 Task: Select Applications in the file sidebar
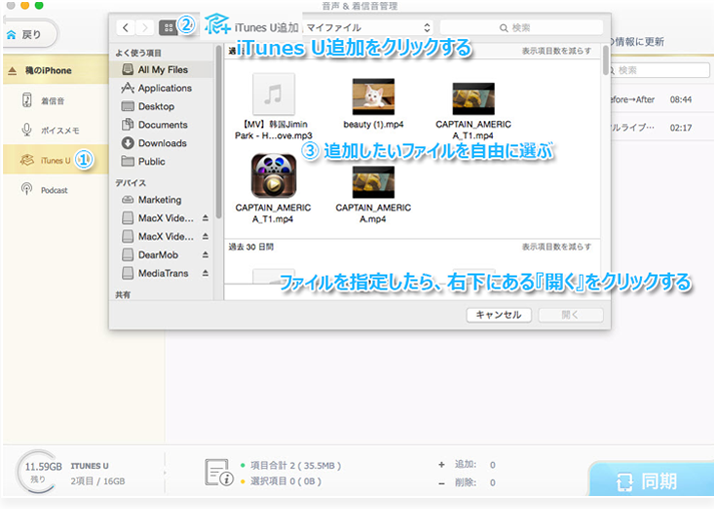(x=164, y=88)
